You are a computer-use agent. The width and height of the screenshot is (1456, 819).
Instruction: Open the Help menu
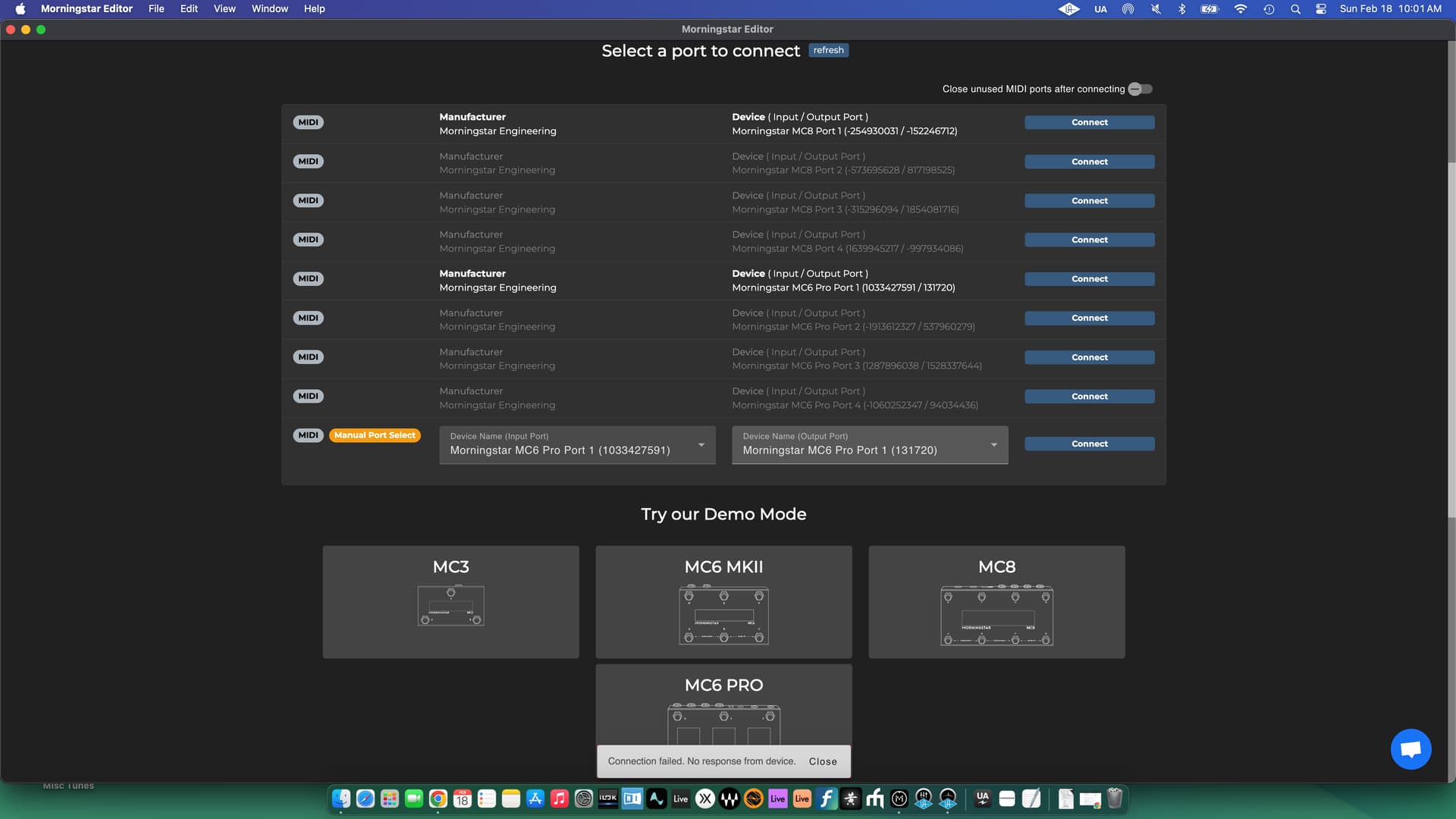tap(314, 9)
